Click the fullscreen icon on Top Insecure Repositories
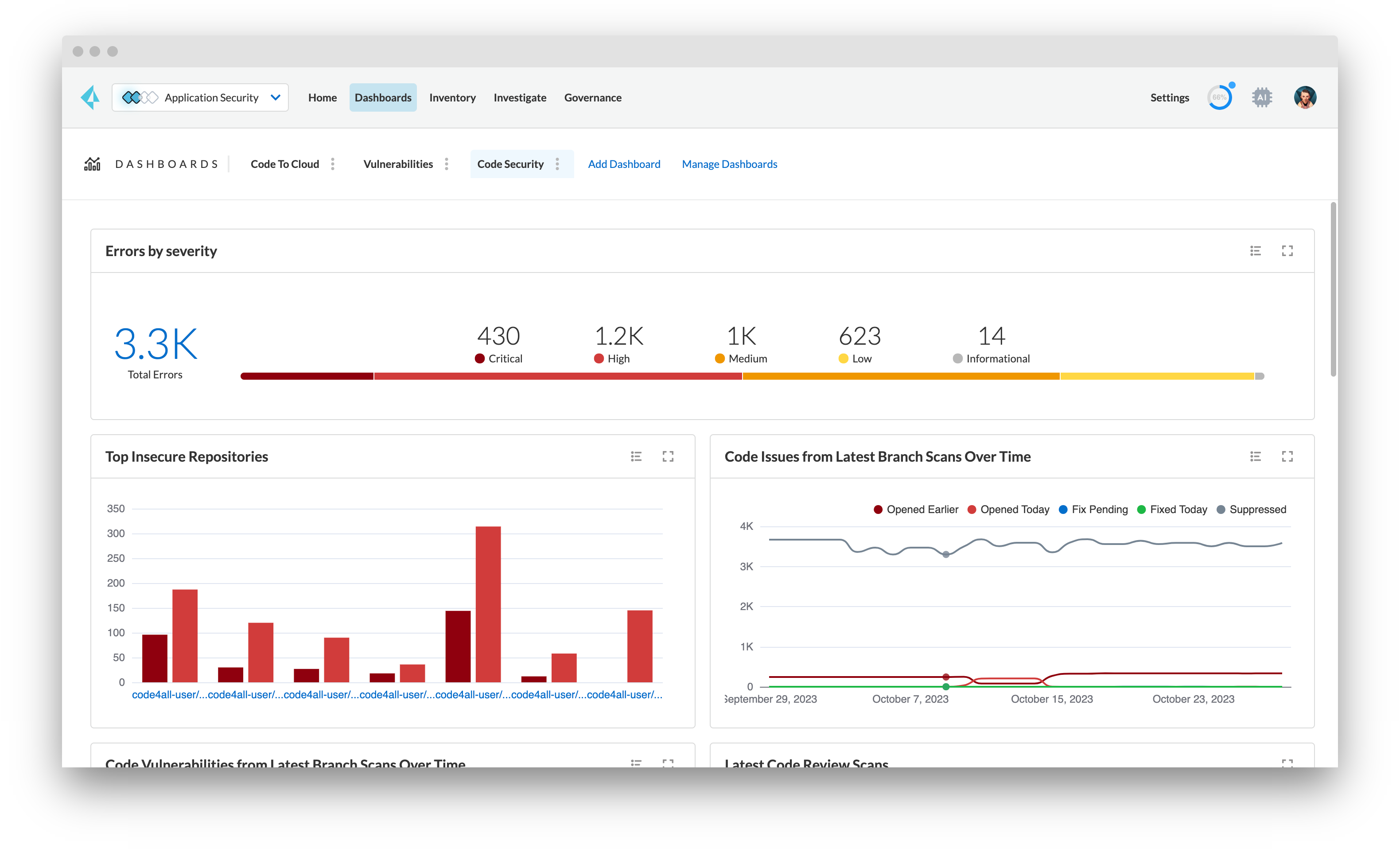The height and width of the screenshot is (856, 1400). click(668, 456)
